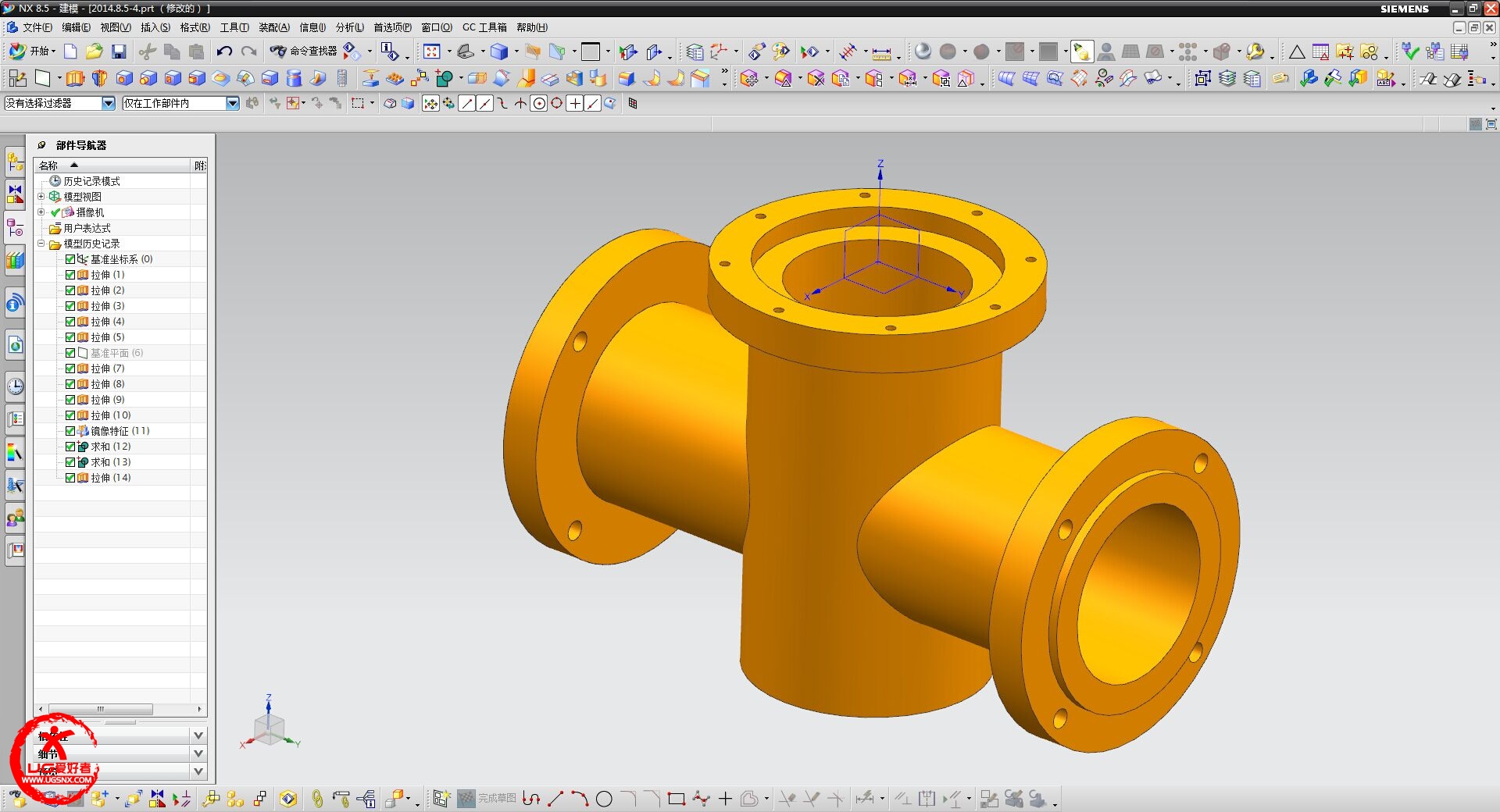Click the sketch Point plus icon

click(725, 799)
